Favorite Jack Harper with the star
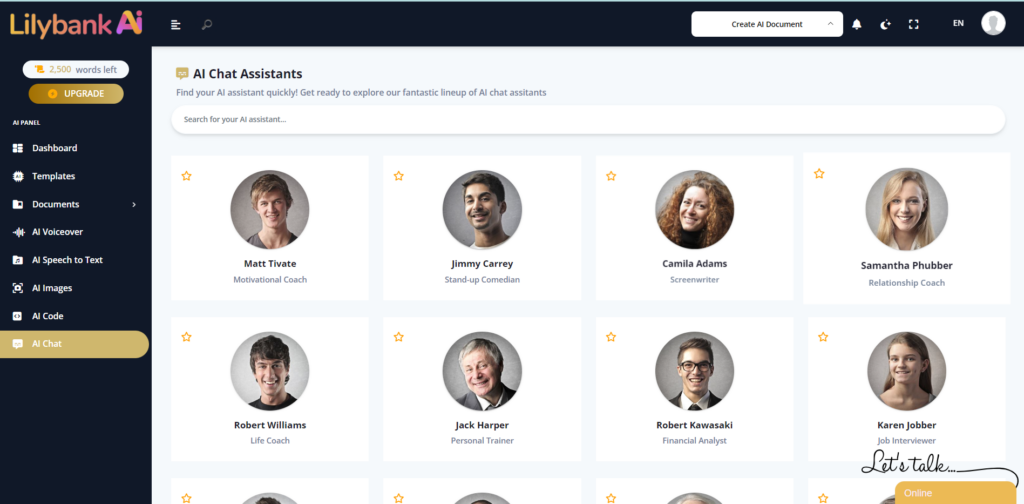Screen dimensions: 1024x504 398,337
